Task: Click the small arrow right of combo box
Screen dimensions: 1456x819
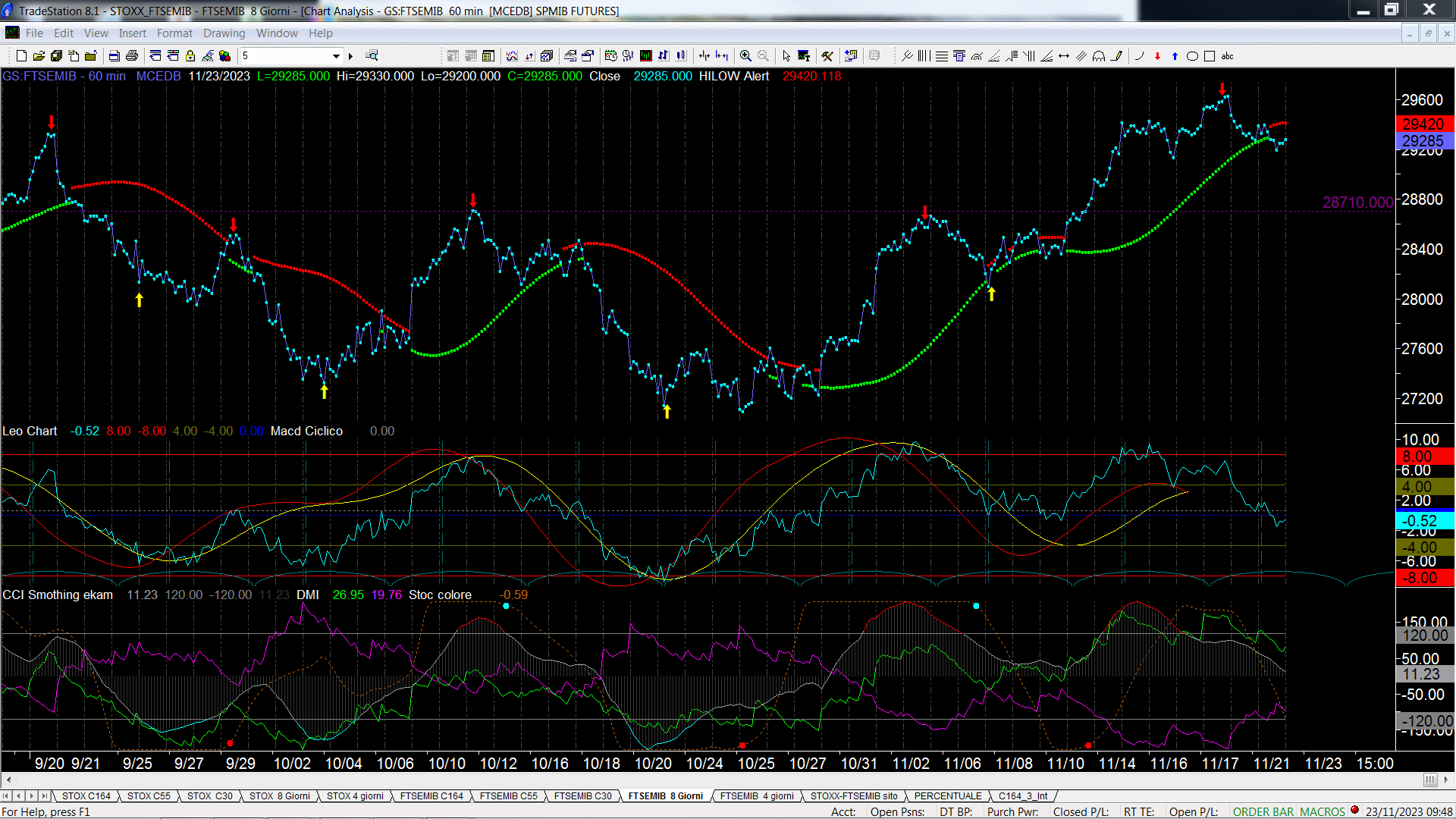Action: (350, 56)
